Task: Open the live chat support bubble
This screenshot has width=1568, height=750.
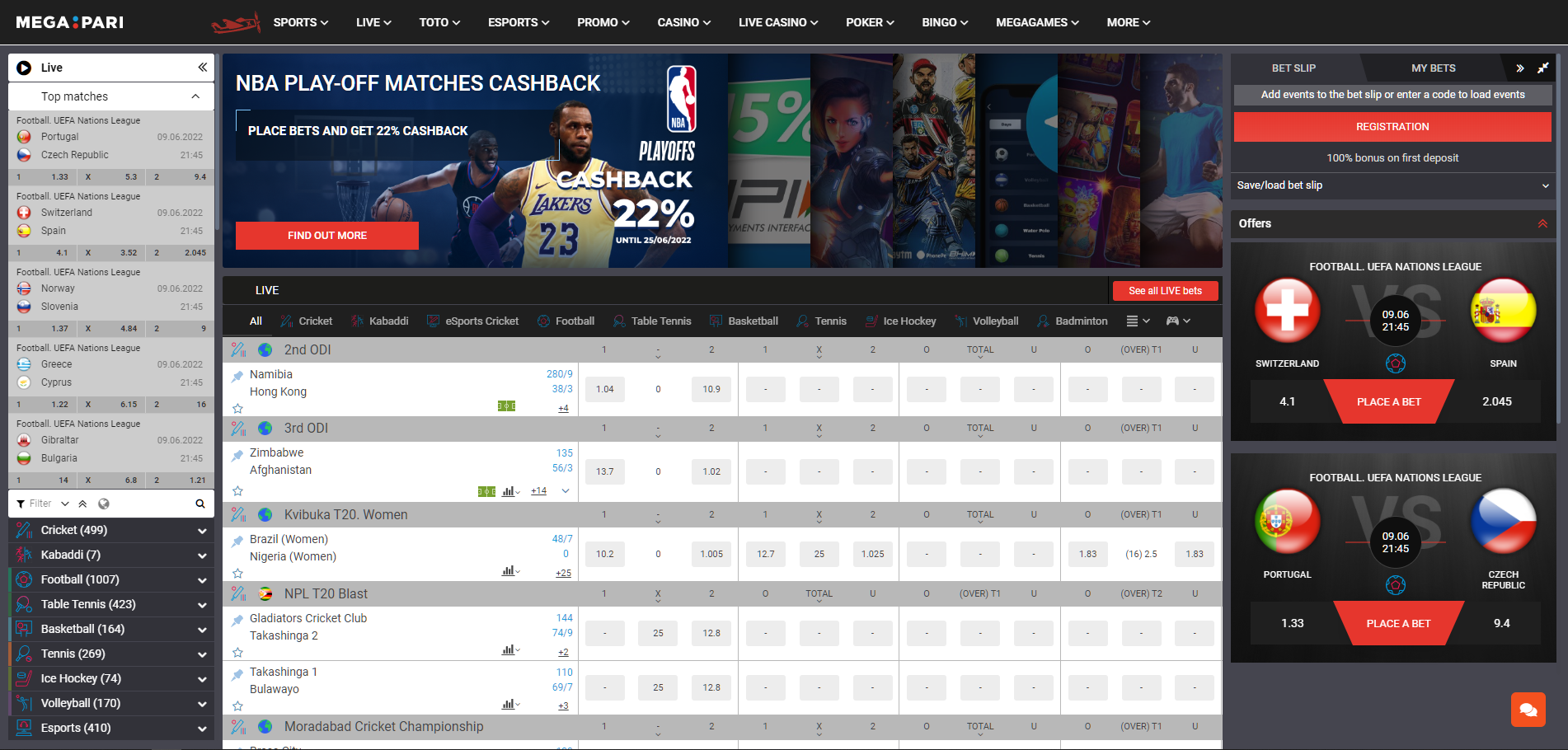Action: pos(1528,710)
